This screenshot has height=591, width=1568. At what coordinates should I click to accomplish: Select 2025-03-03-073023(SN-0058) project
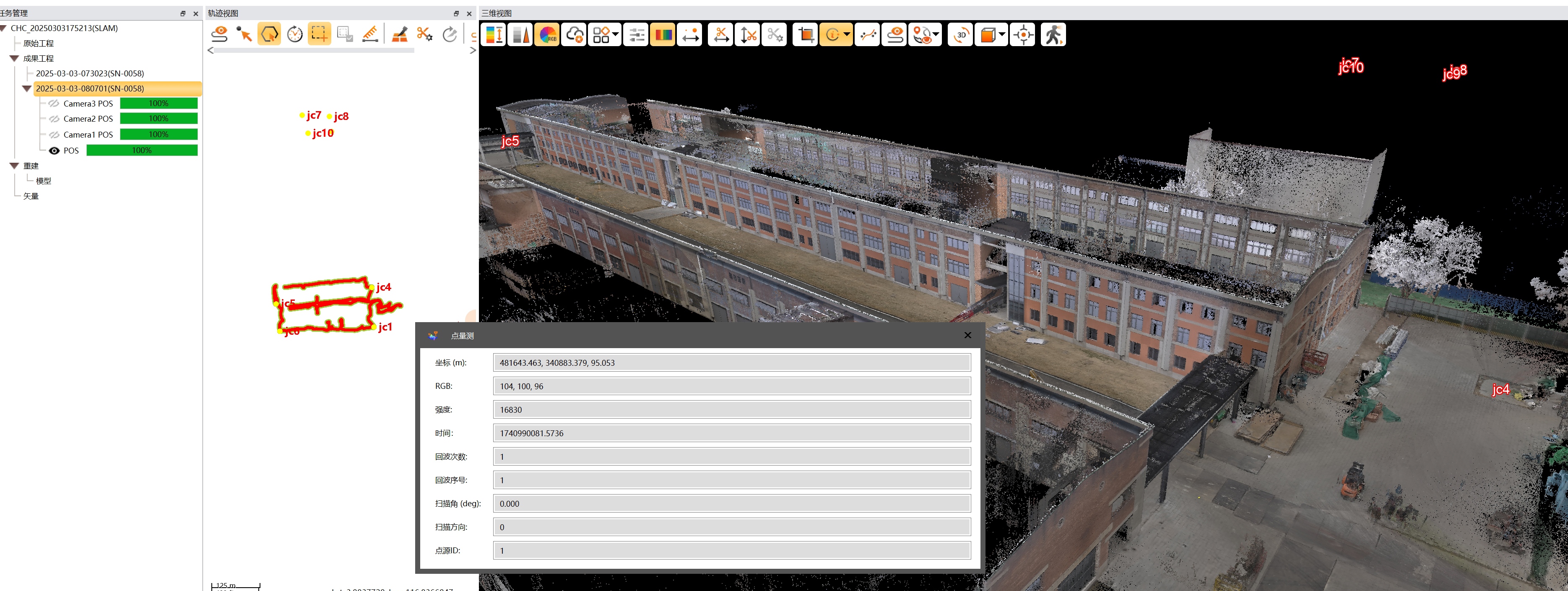coord(90,73)
